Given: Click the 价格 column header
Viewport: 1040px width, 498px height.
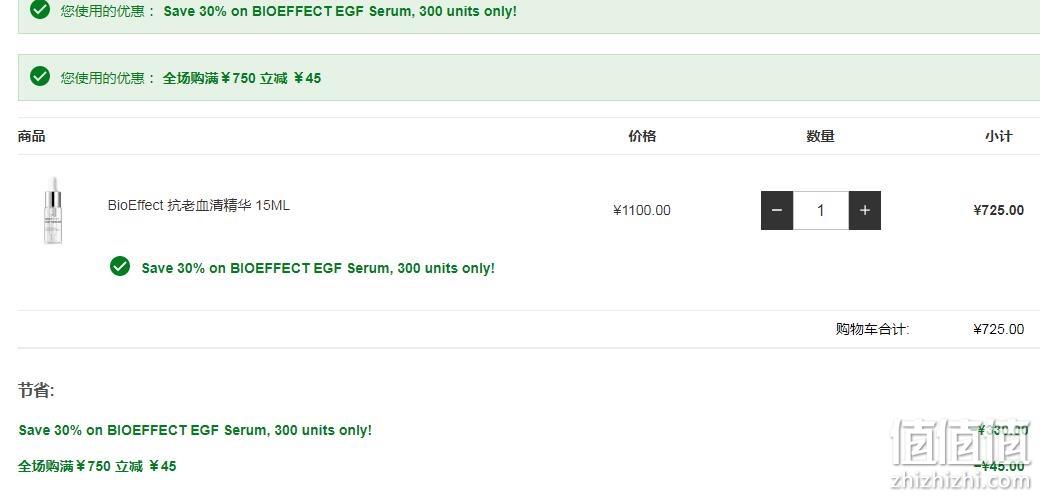Looking at the screenshot, I should pos(642,137).
